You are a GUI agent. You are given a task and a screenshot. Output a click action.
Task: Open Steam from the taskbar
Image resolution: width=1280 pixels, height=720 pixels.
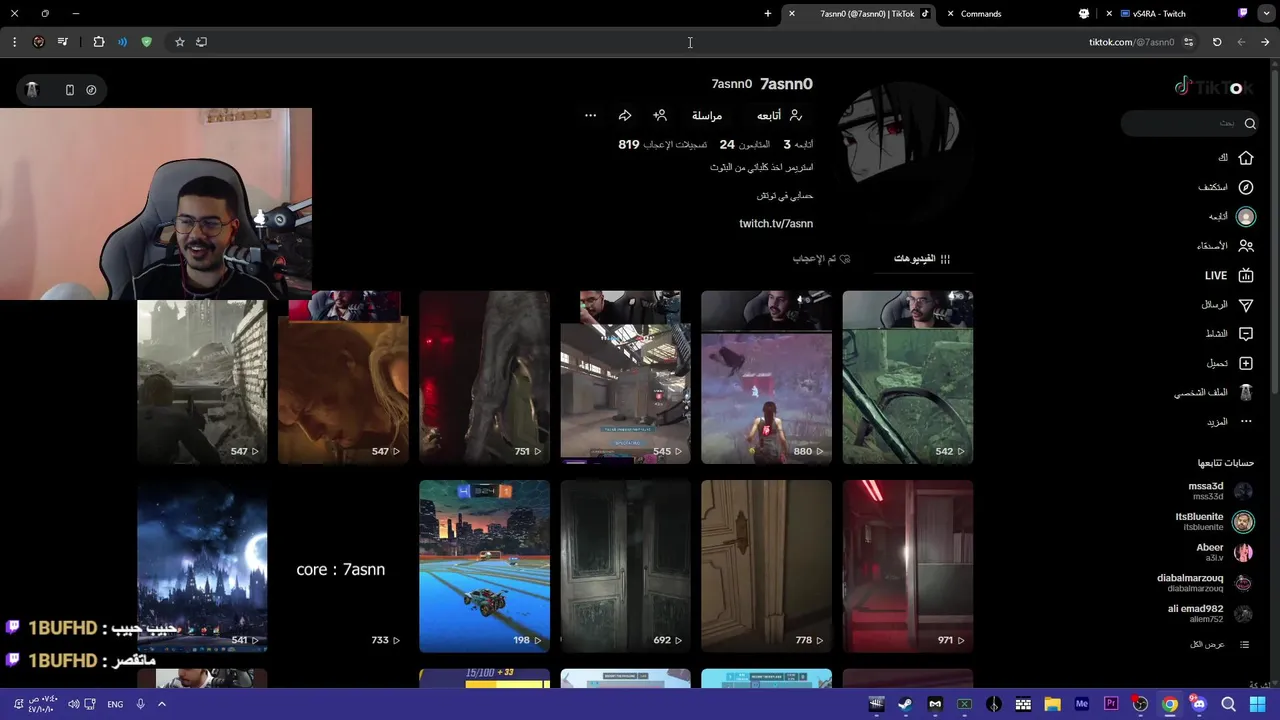(905, 704)
